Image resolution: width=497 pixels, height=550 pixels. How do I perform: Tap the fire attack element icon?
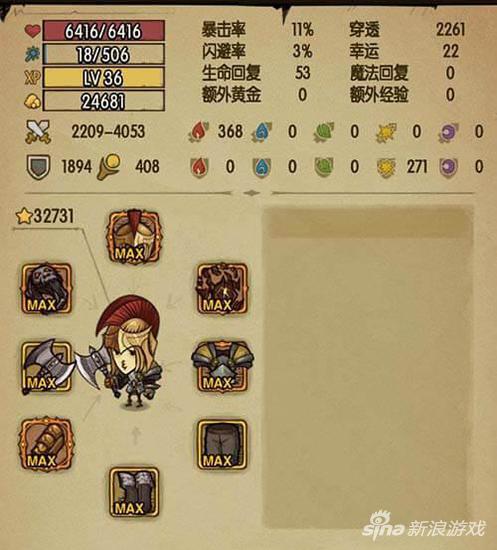(199, 132)
